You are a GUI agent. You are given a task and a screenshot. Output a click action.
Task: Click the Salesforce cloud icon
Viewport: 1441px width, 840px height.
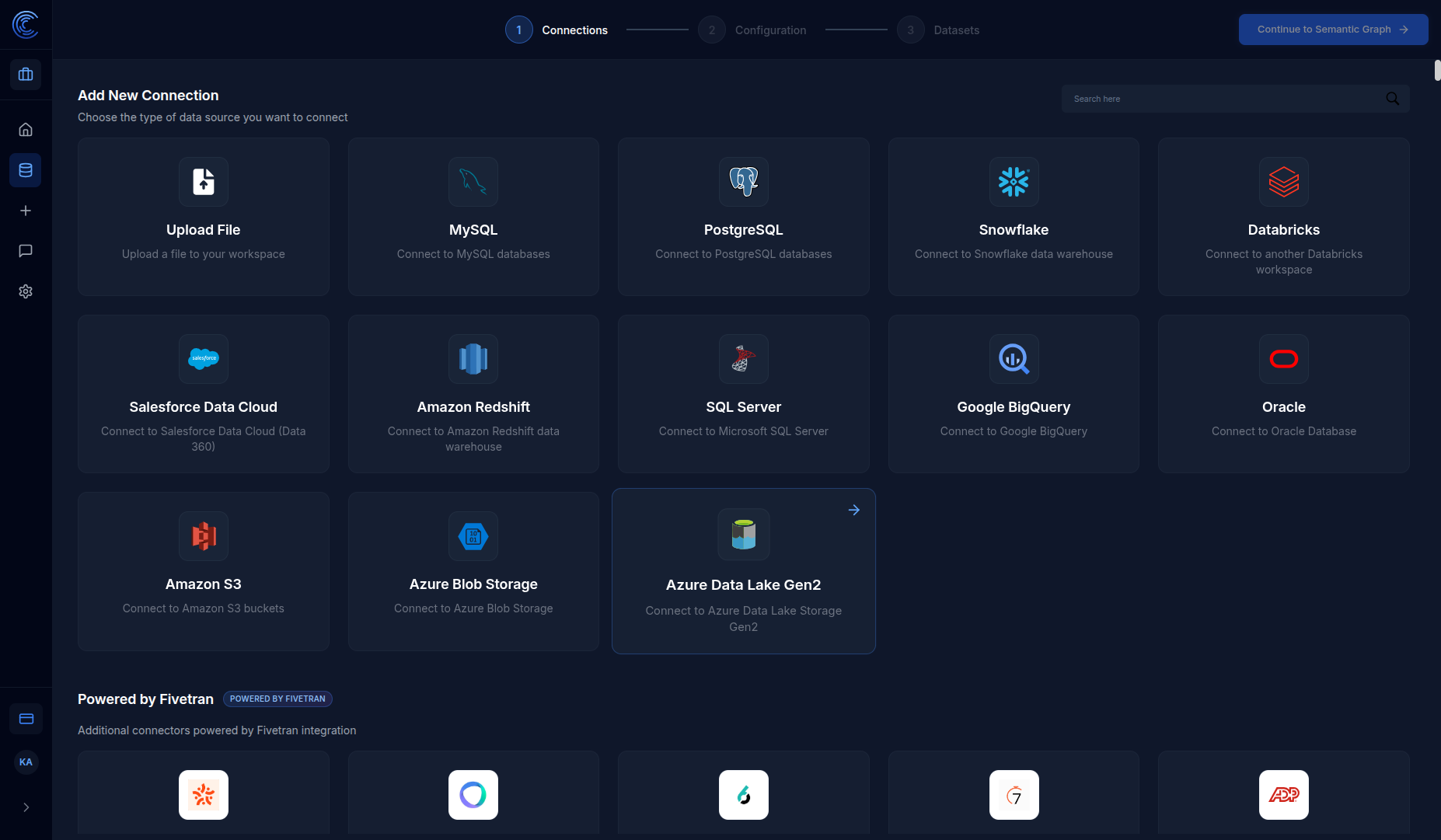(204, 359)
